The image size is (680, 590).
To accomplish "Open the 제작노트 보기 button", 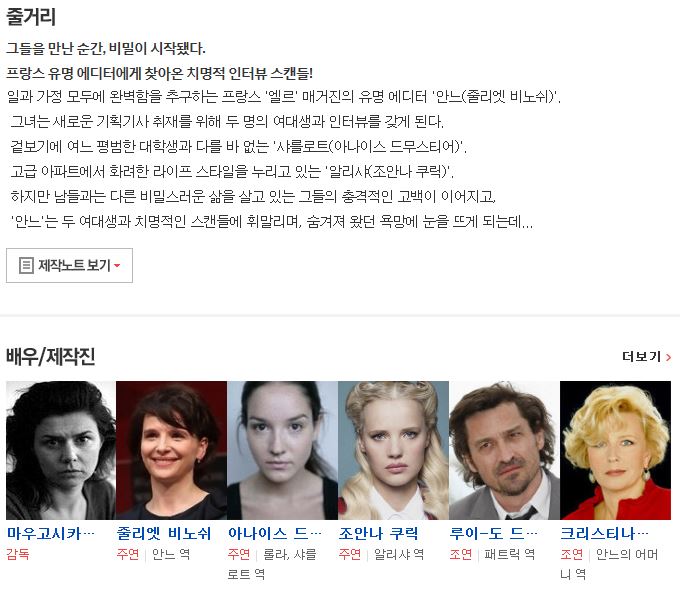I will pos(69,266).
